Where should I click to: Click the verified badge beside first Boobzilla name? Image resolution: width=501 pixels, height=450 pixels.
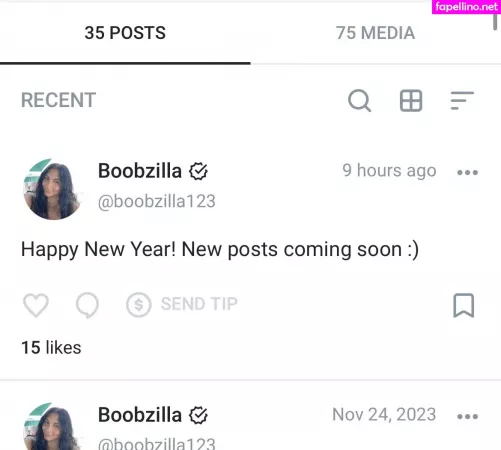[x=198, y=171]
